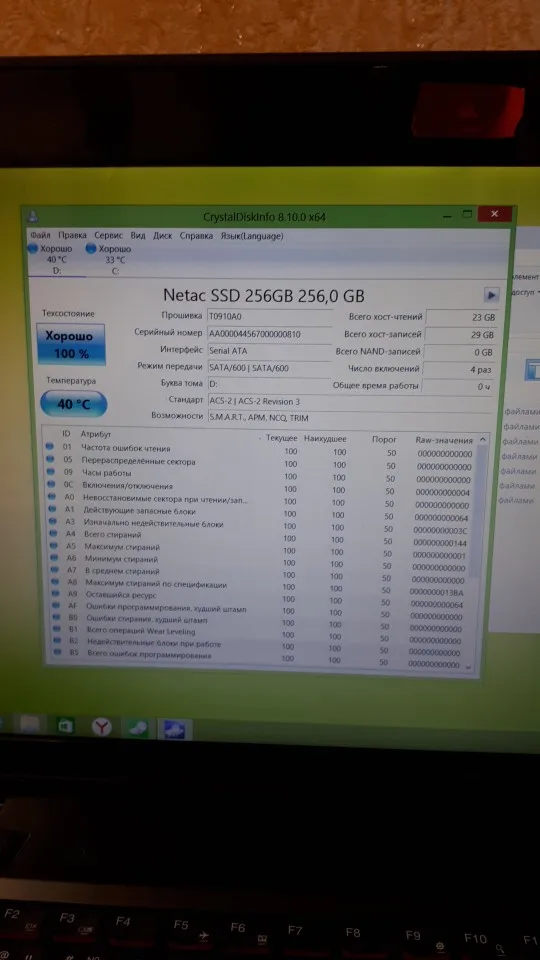The width and height of the screenshot is (540, 960).
Task: Open the Правка menu
Action: pyautogui.click(x=72, y=236)
